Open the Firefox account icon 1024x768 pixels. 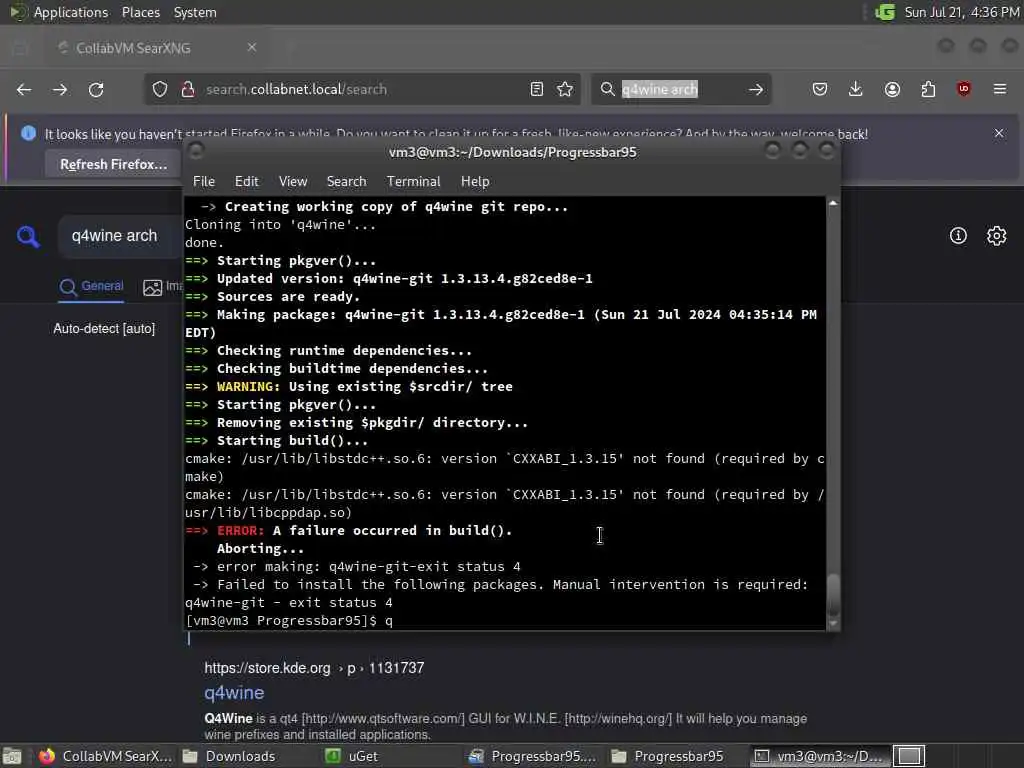tap(892, 89)
